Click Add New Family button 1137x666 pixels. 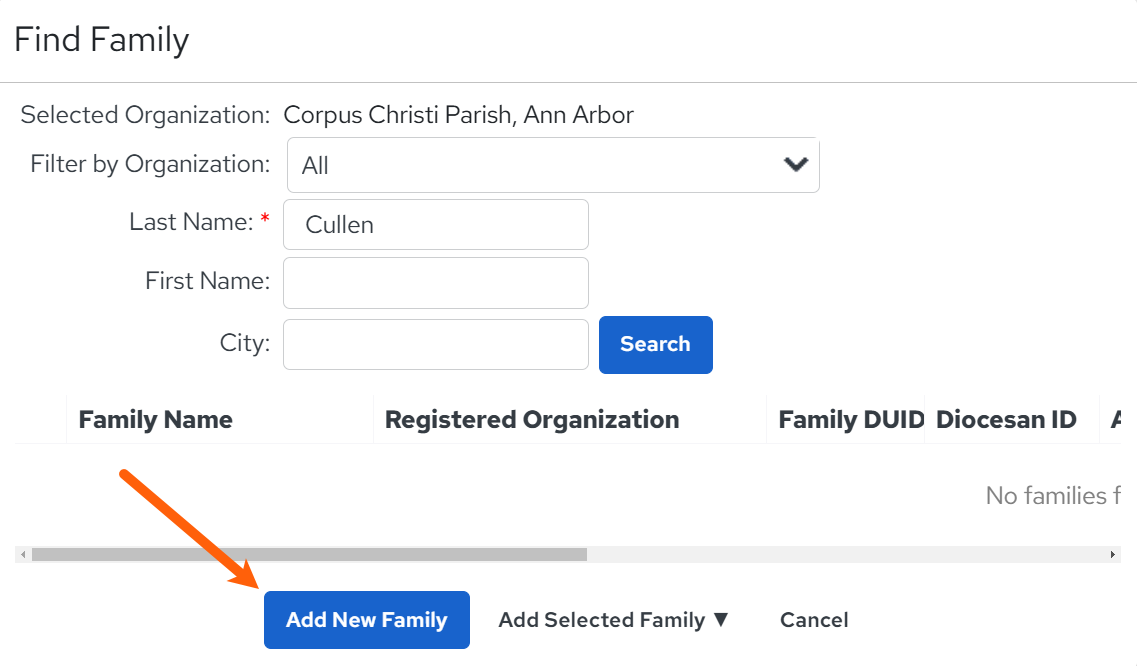point(367,620)
